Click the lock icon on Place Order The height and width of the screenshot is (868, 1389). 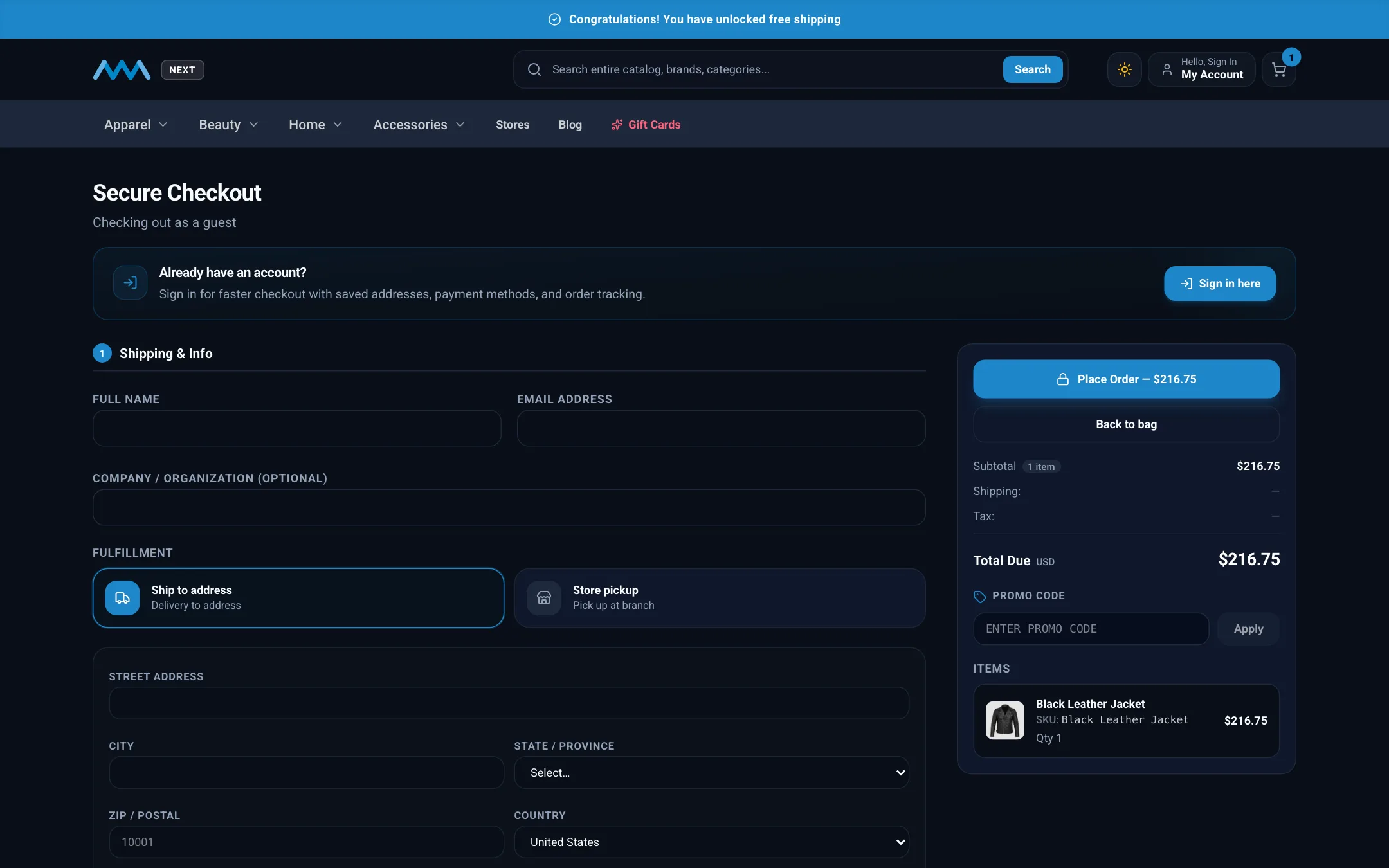[x=1063, y=379]
